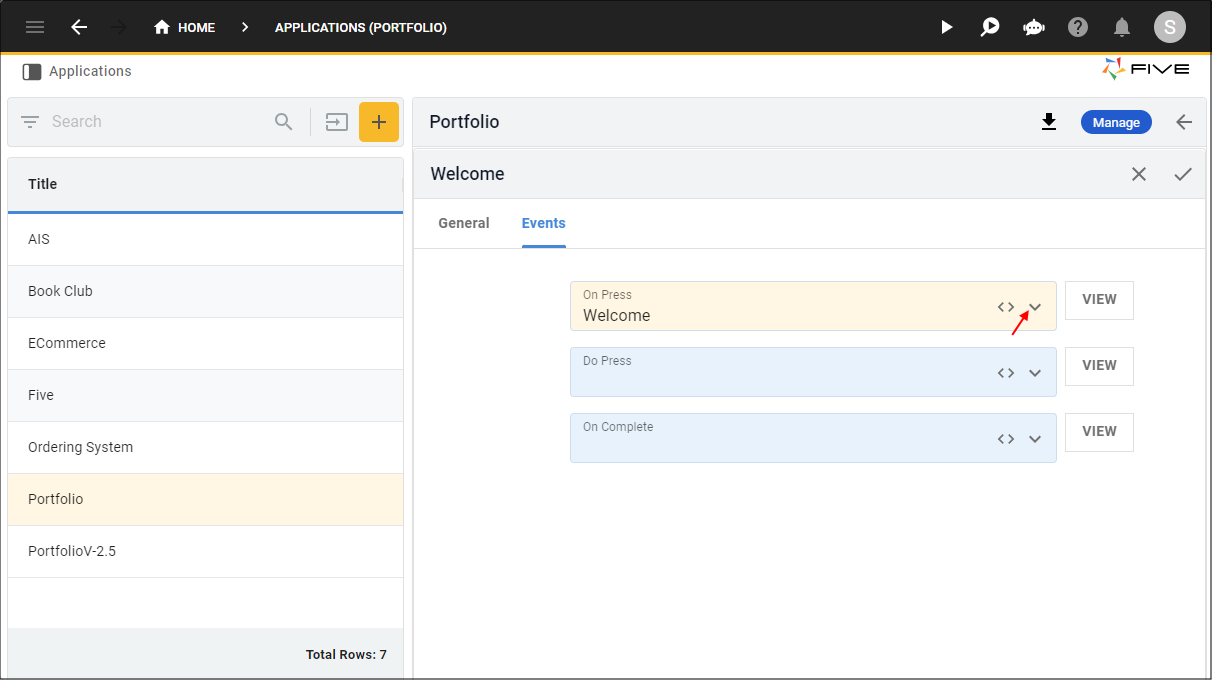Select the Events tab

[x=543, y=223]
